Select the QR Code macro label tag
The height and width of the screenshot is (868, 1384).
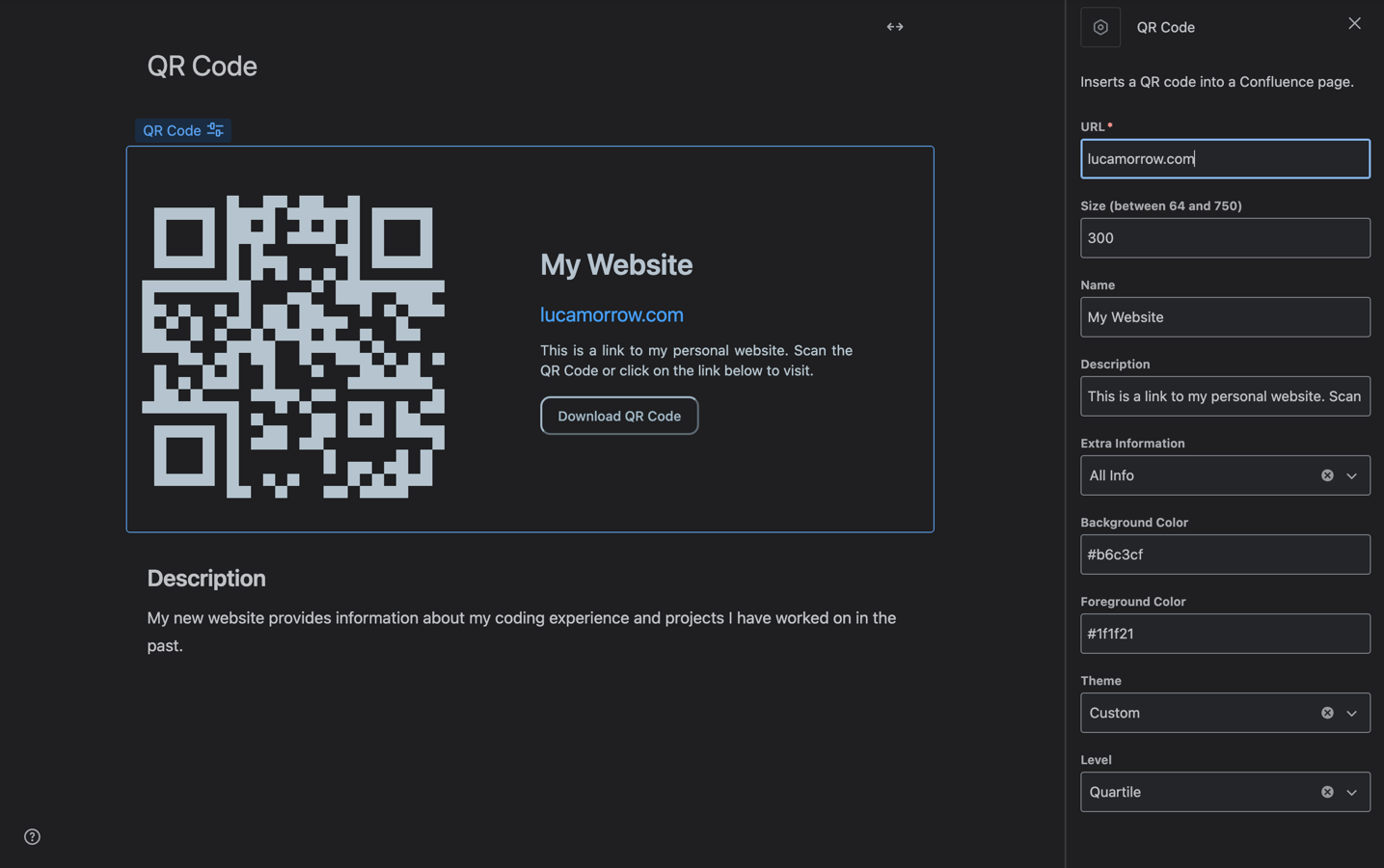[183, 130]
